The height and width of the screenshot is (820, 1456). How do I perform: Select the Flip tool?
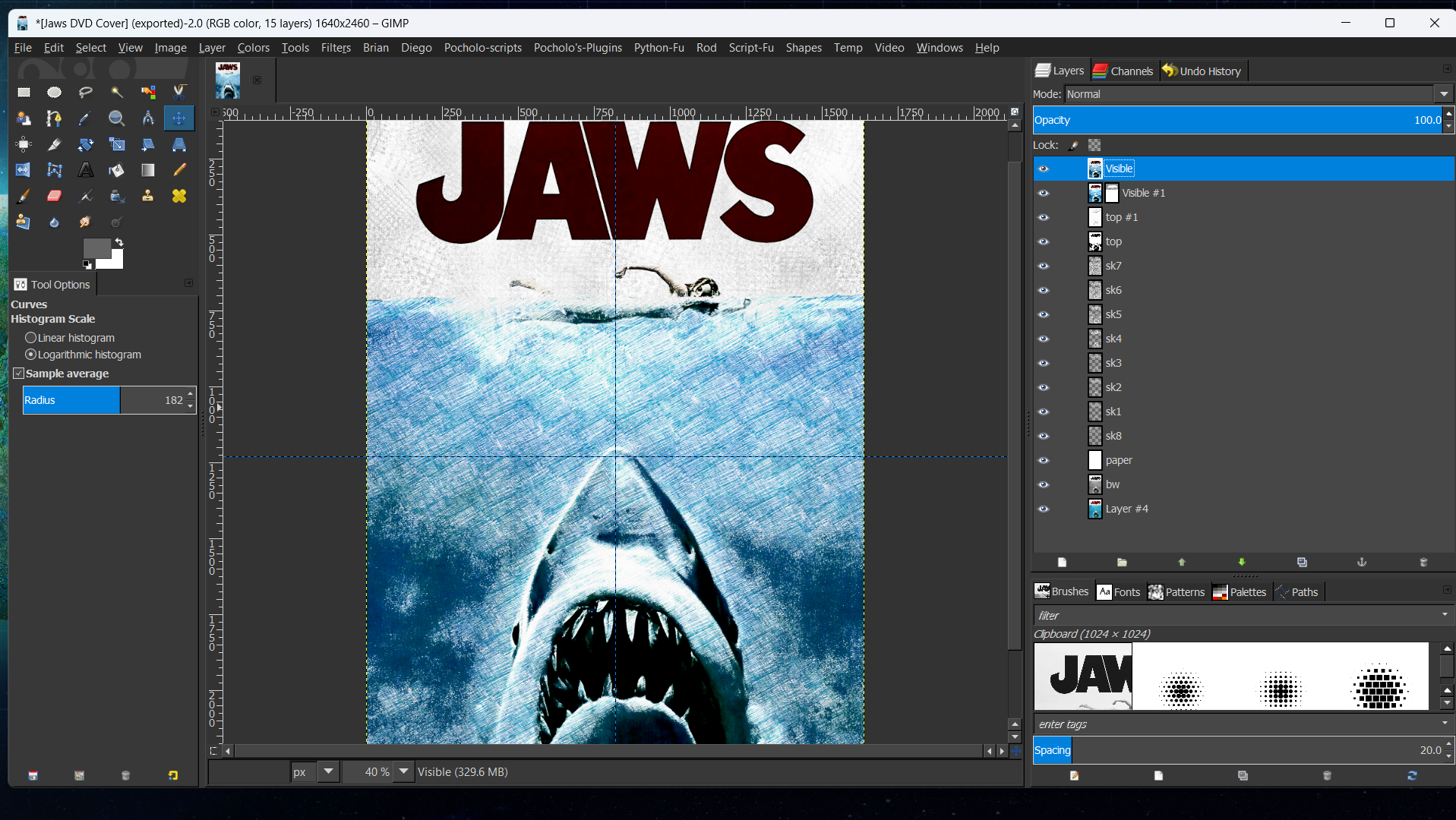coord(24,170)
